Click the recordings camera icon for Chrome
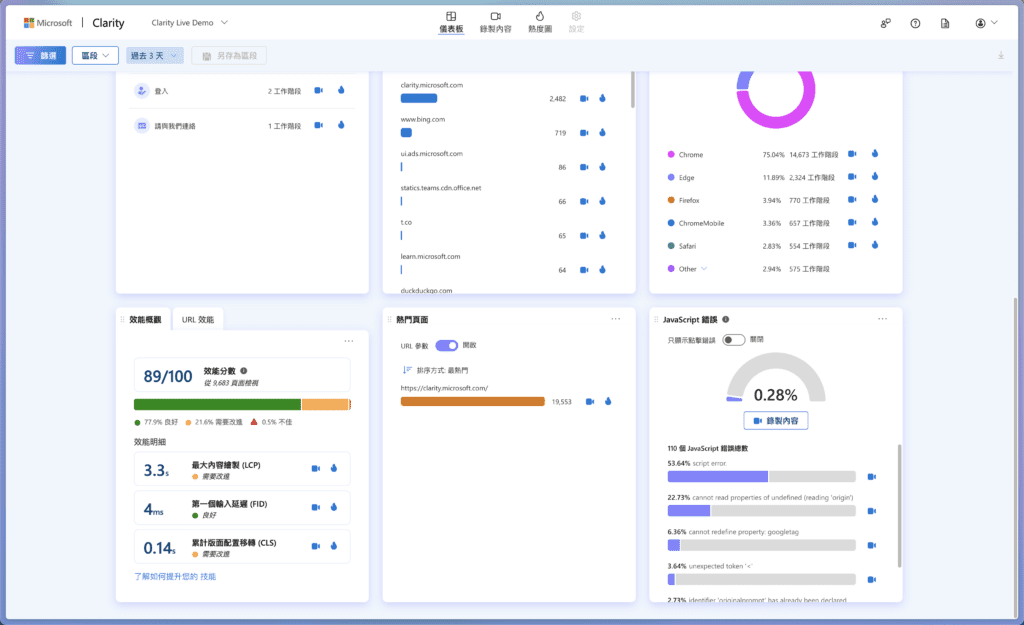The height and width of the screenshot is (625, 1024). (x=852, y=154)
